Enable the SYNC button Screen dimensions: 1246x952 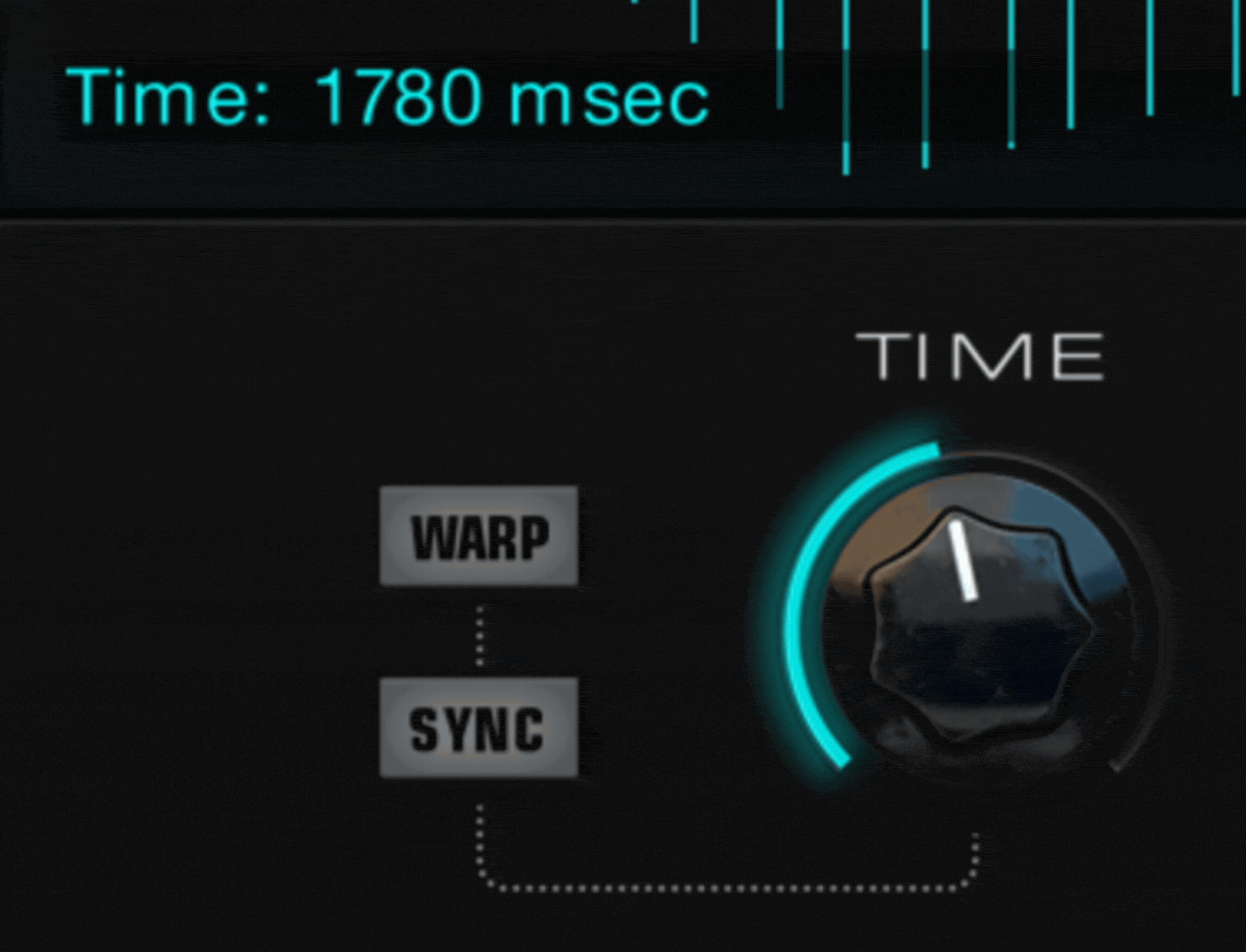(x=479, y=728)
